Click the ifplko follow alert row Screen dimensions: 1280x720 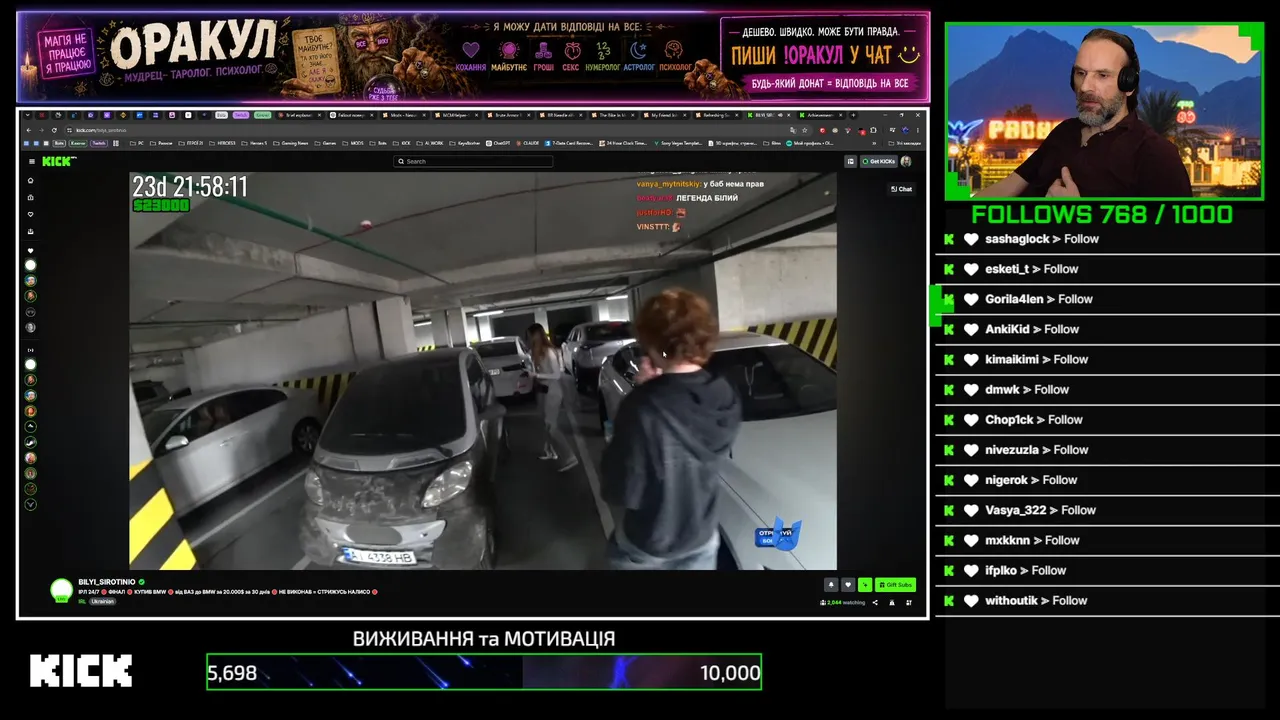coord(1107,570)
